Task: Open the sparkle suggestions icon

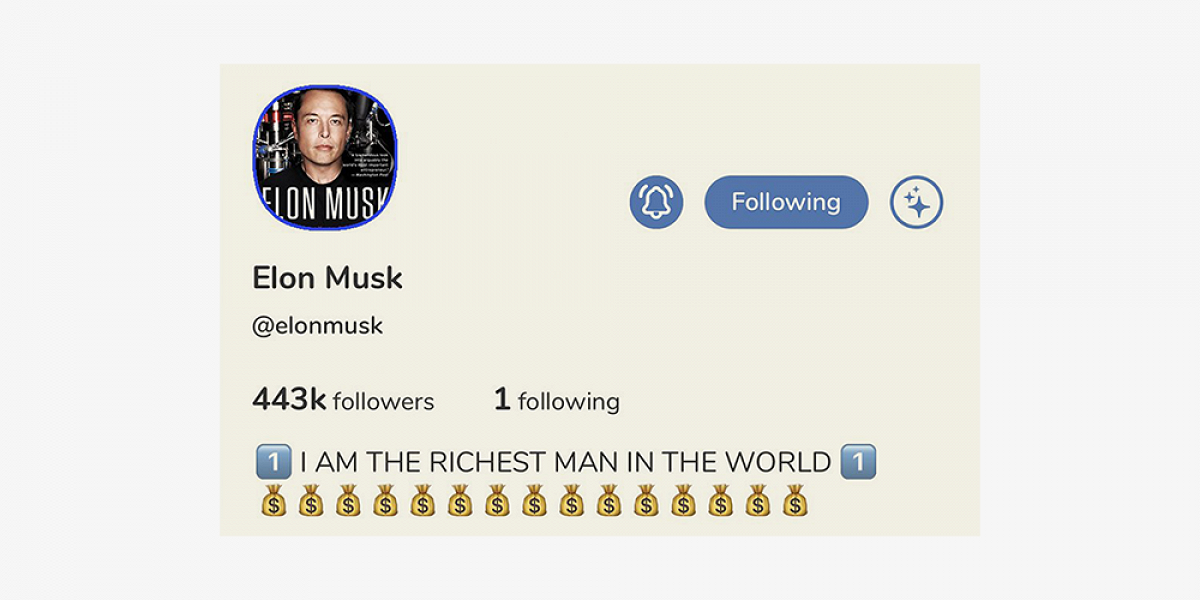Action: 917,203
